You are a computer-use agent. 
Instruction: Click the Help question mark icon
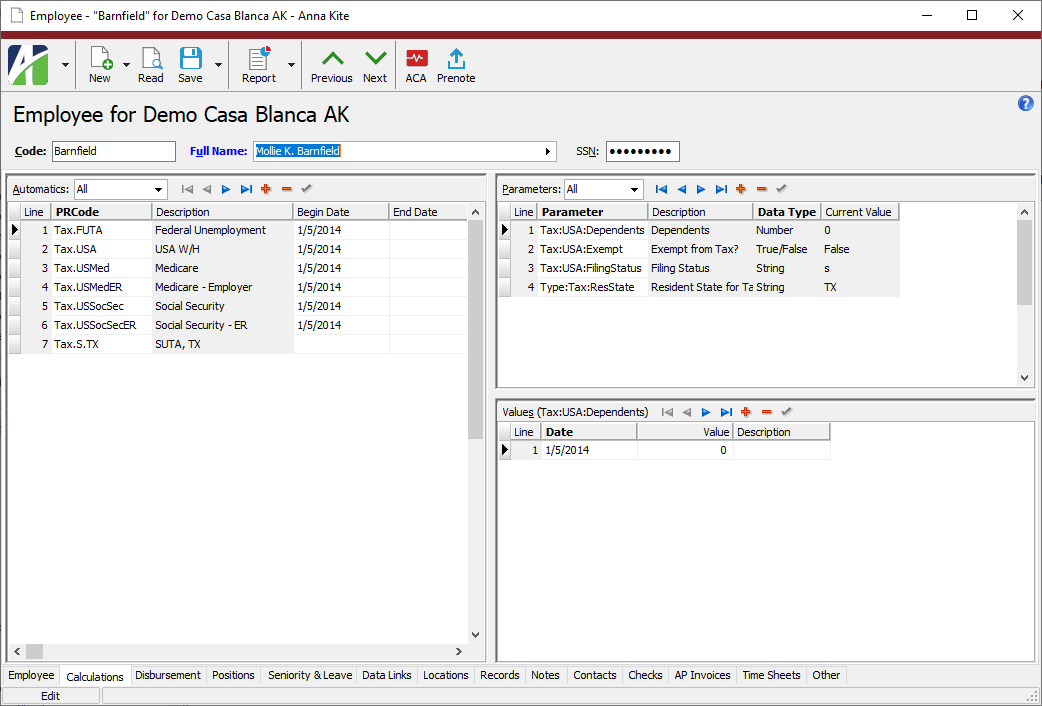coord(1025,103)
